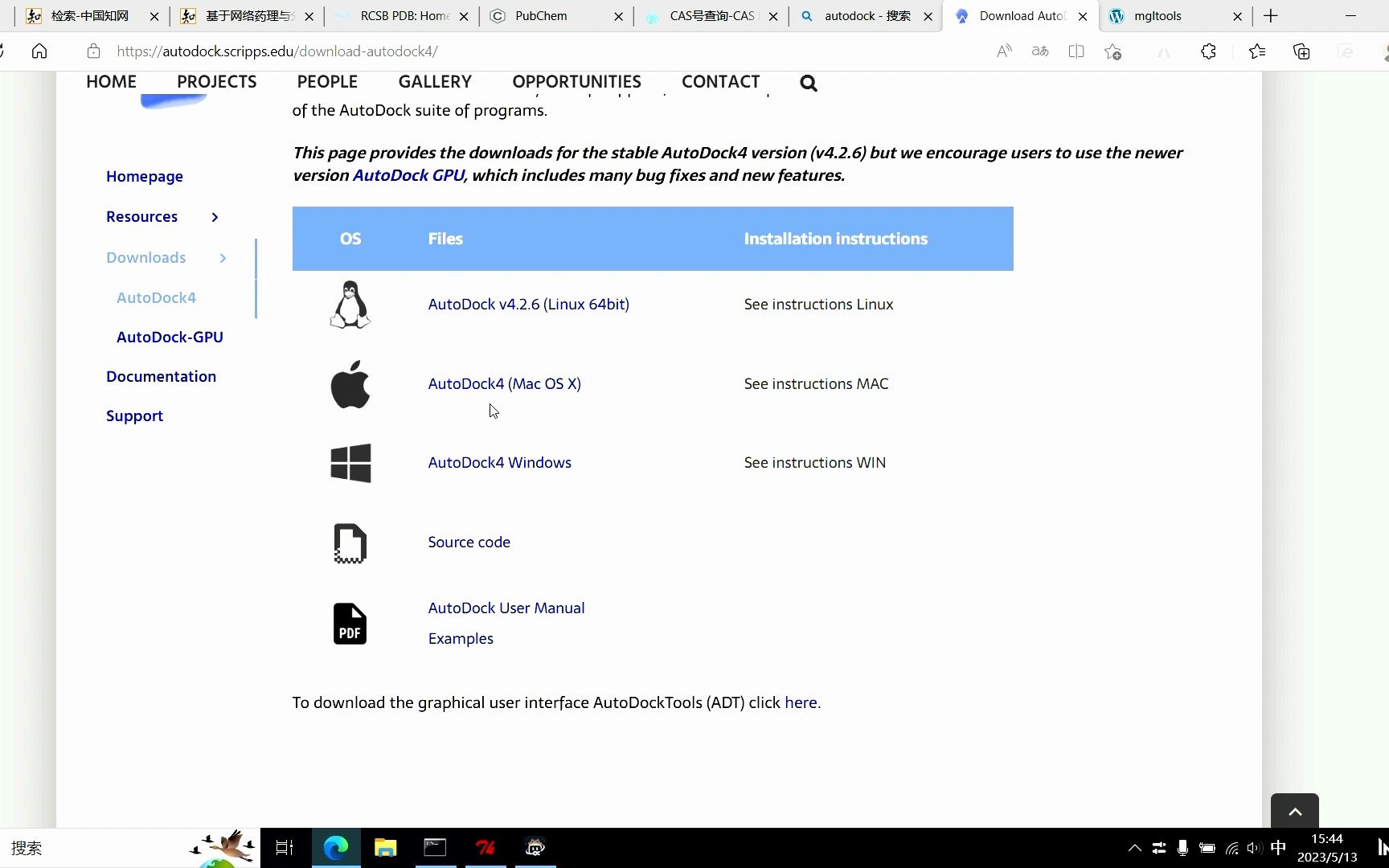Open the read aloud icon in address bar
Viewport: 1389px width, 868px height.
(x=1004, y=51)
